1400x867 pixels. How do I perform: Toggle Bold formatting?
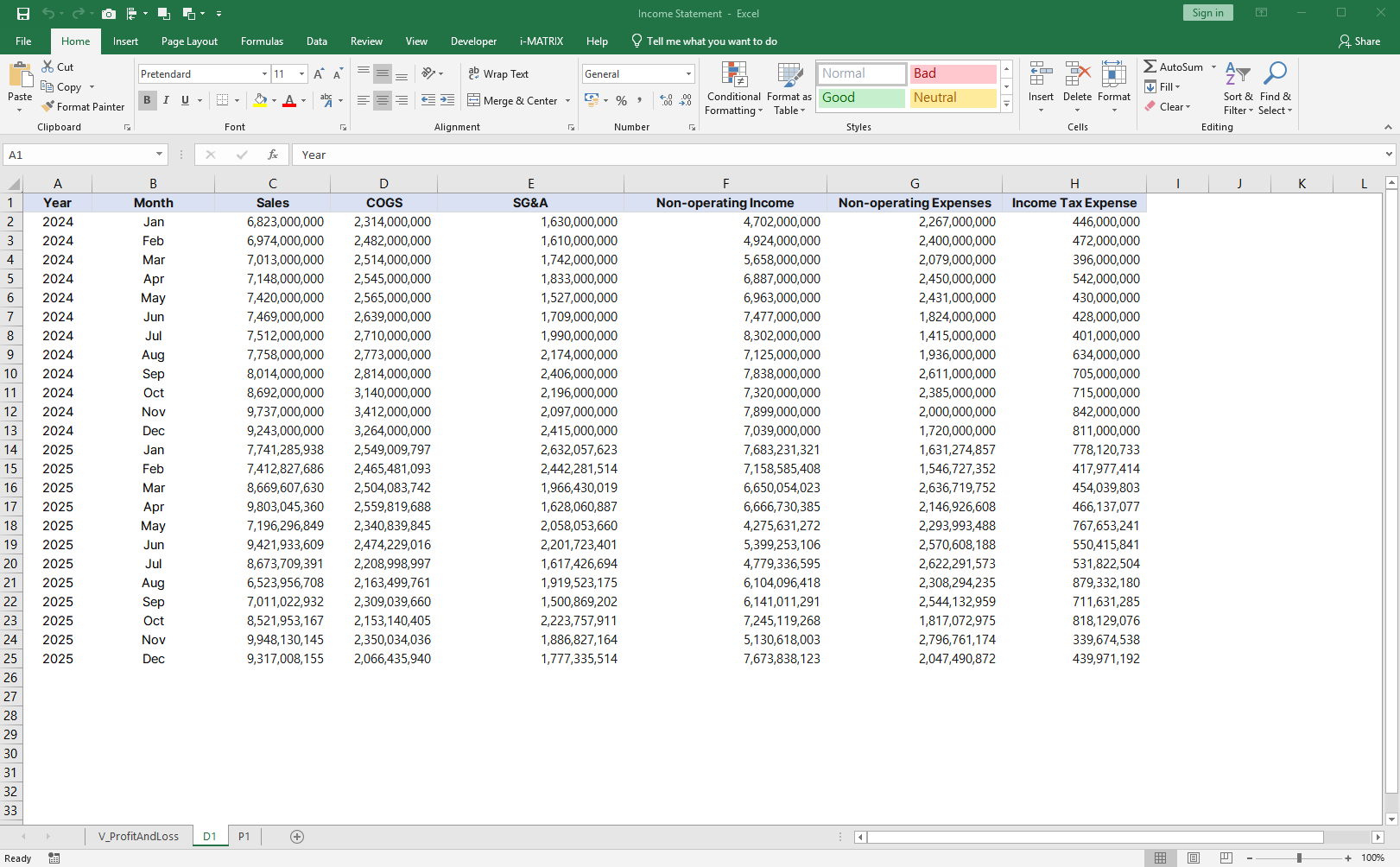(x=147, y=100)
